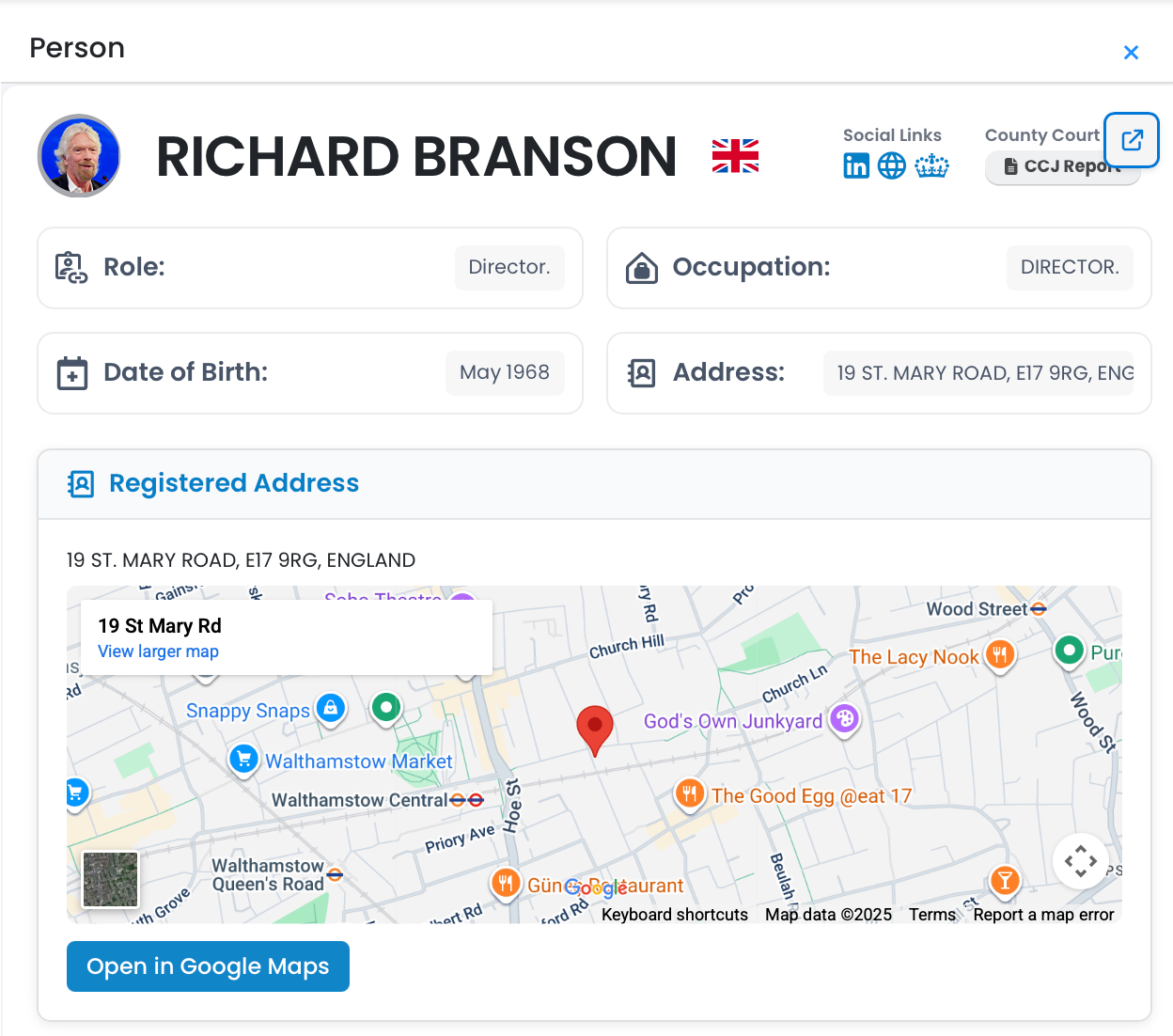Image resolution: width=1173 pixels, height=1036 pixels.
Task: Click the red map location pin
Action: click(595, 730)
